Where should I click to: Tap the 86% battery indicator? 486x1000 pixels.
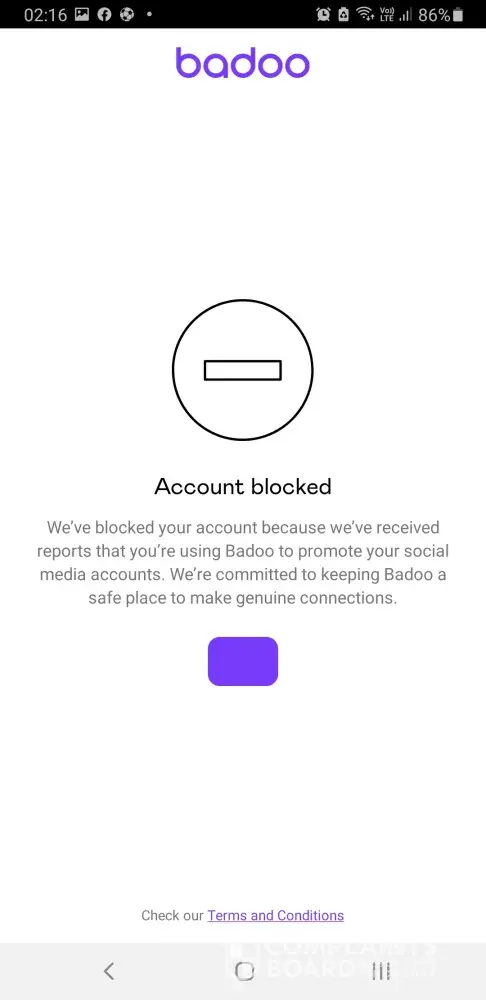(441, 15)
